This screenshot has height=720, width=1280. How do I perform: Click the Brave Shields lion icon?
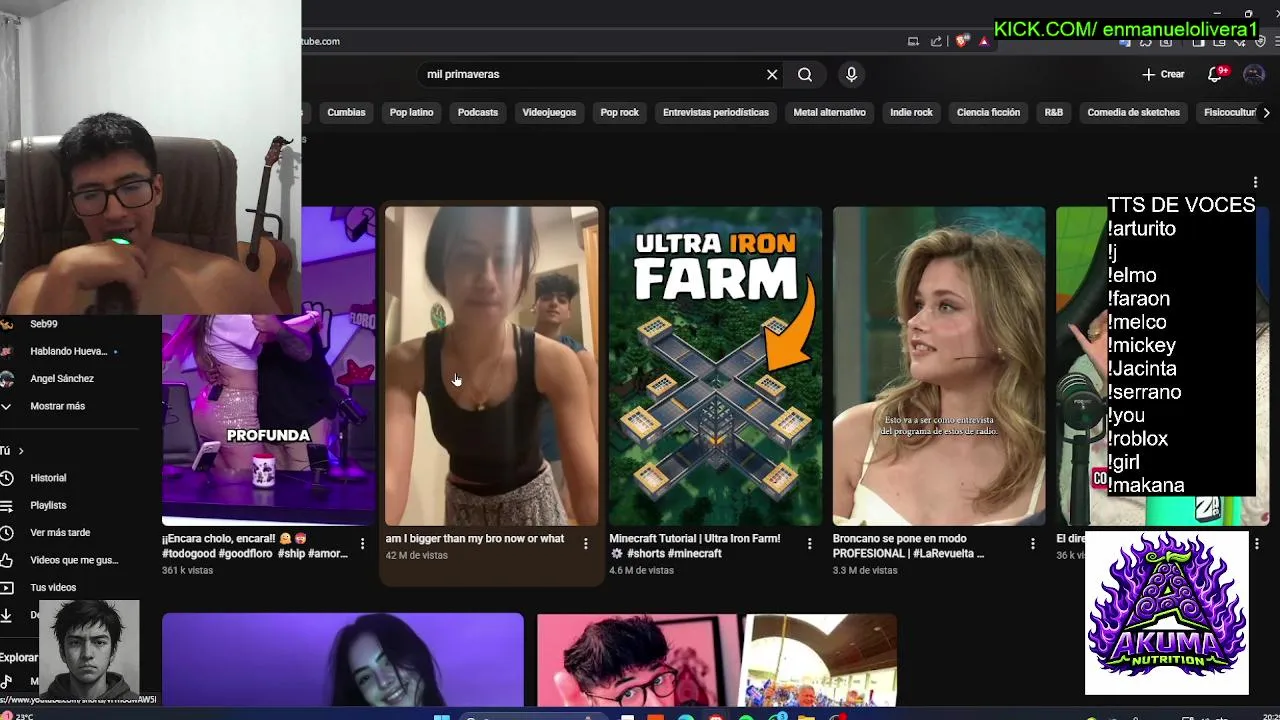click(962, 41)
